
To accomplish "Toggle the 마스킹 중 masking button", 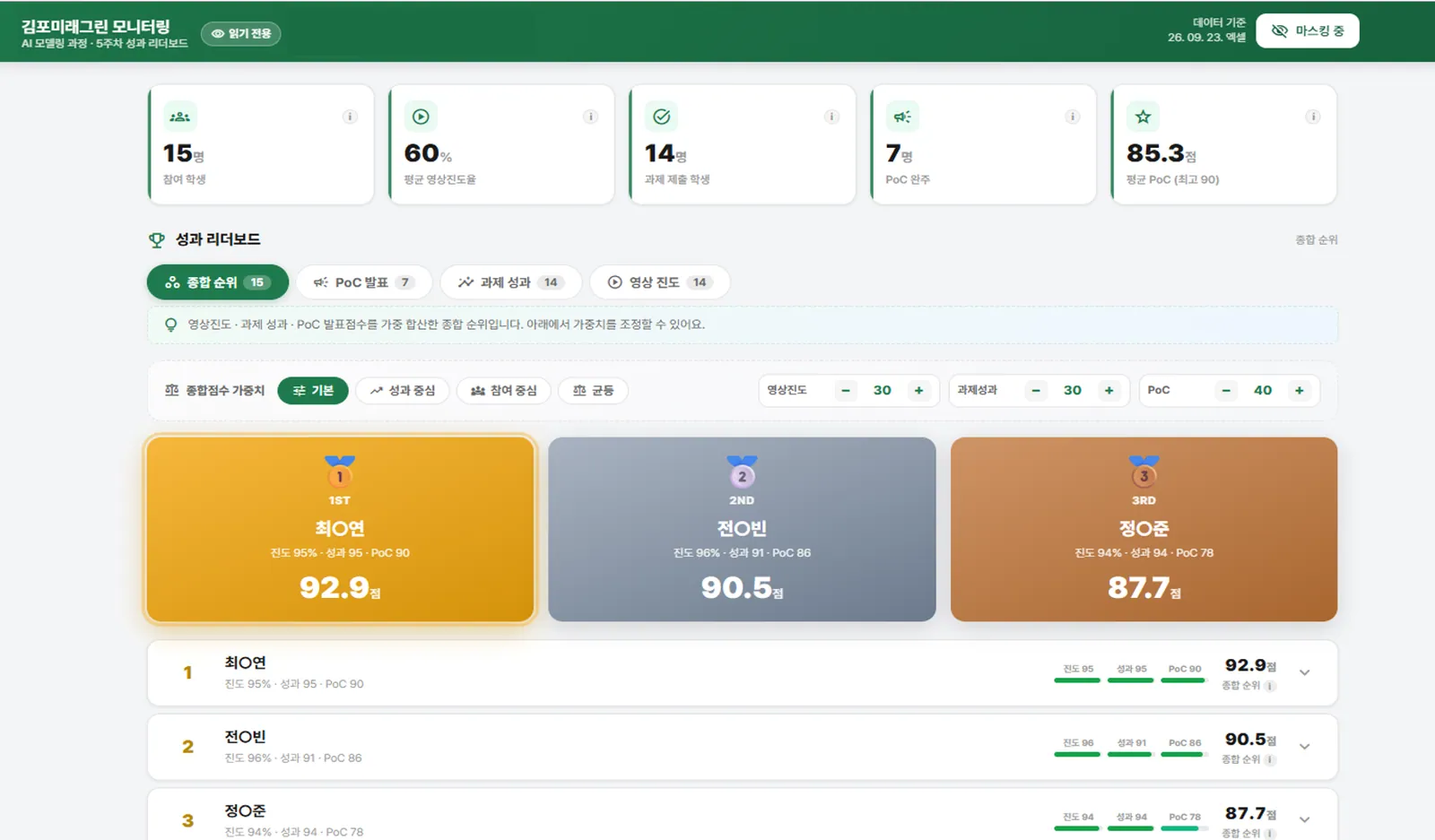I will [x=1308, y=30].
